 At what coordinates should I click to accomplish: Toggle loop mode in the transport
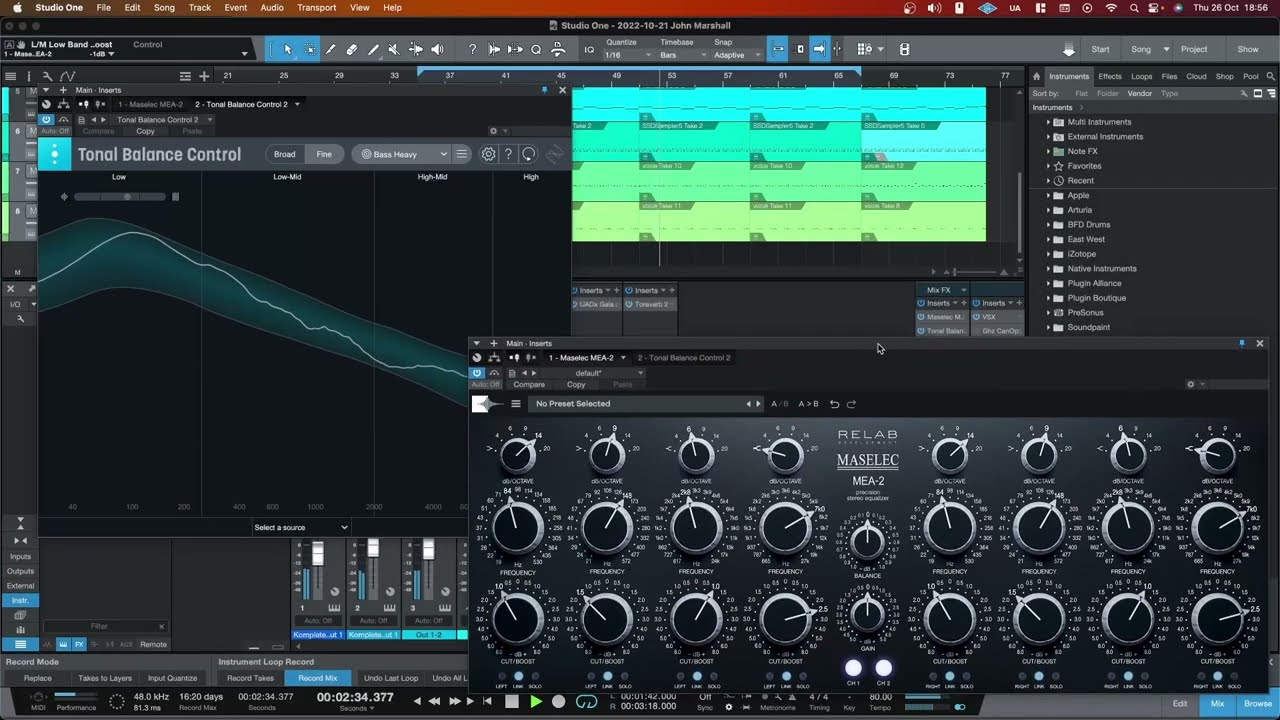[x=587, y=701]
